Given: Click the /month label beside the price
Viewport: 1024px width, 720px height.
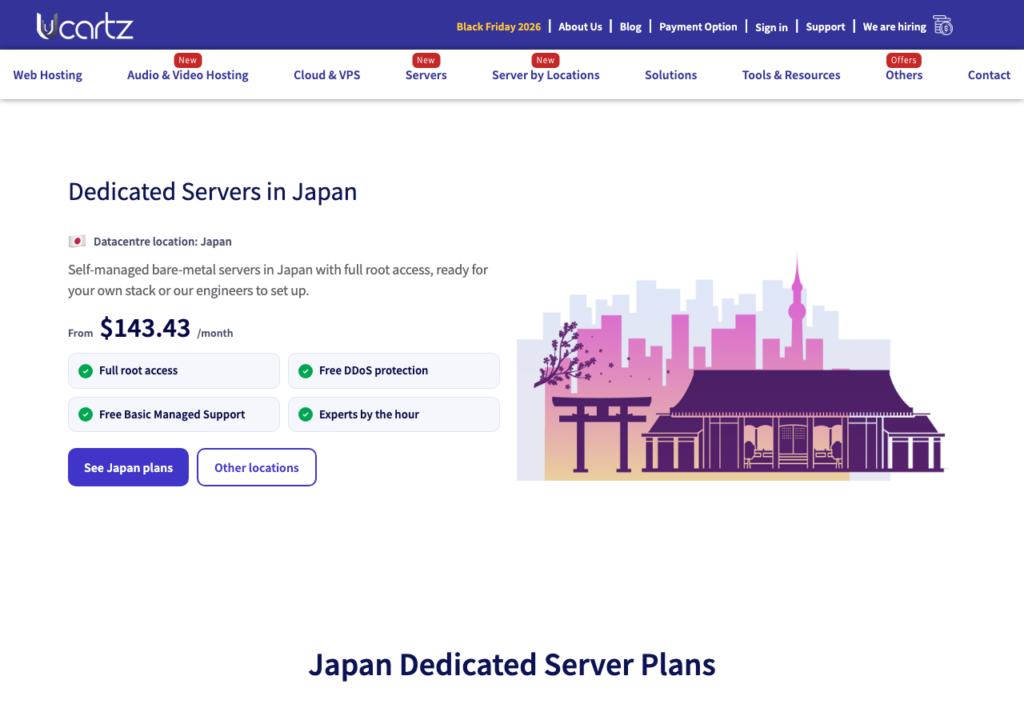Looking at the screenshot, I should click(215, 333).
